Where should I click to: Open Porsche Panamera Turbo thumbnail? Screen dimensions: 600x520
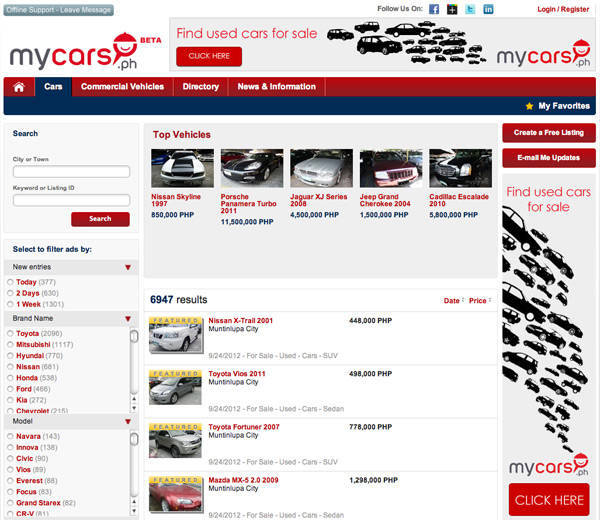click(x=252, y=168)
